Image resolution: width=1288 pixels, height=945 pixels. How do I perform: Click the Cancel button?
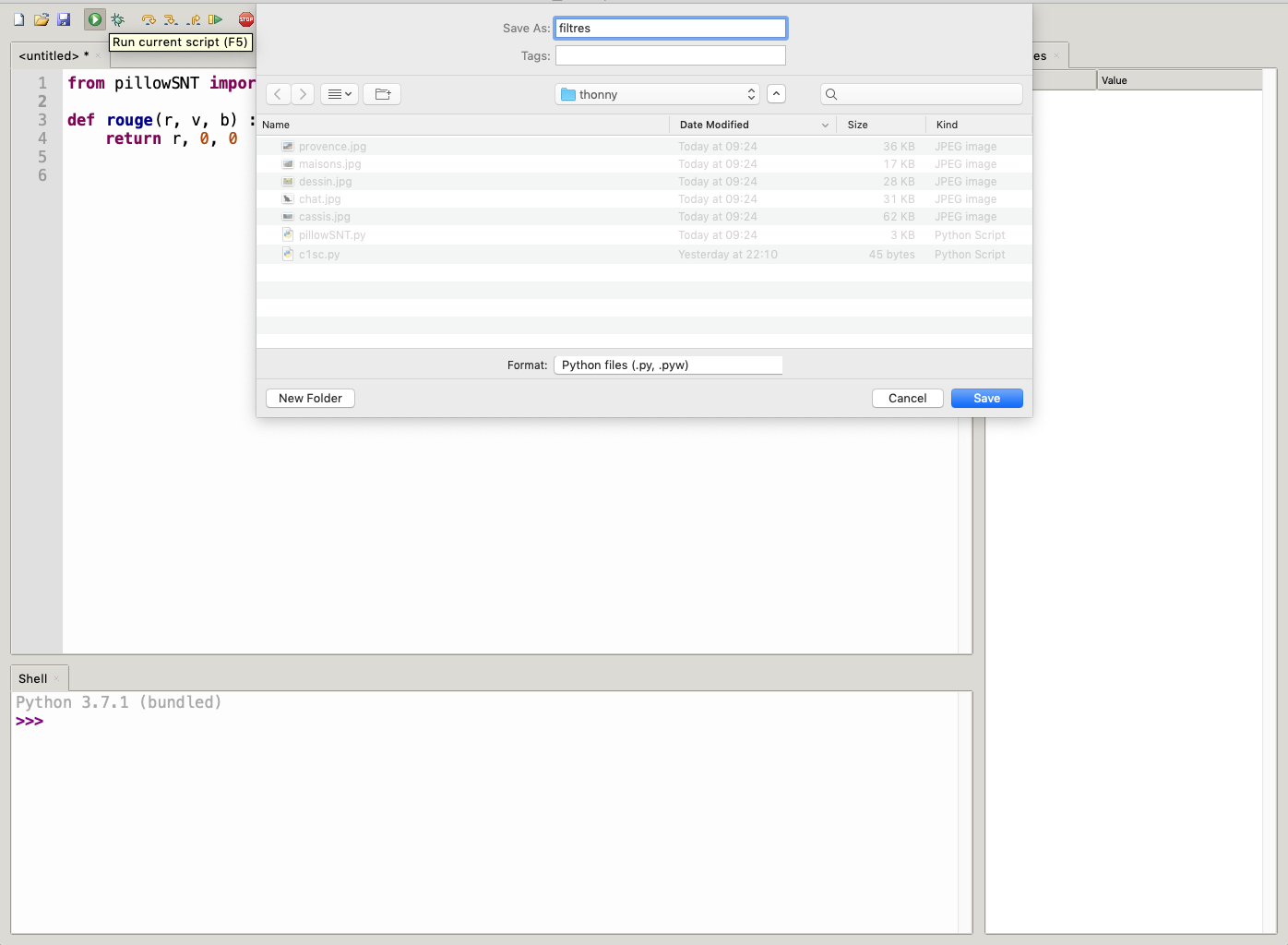click(x=907, y=399)
